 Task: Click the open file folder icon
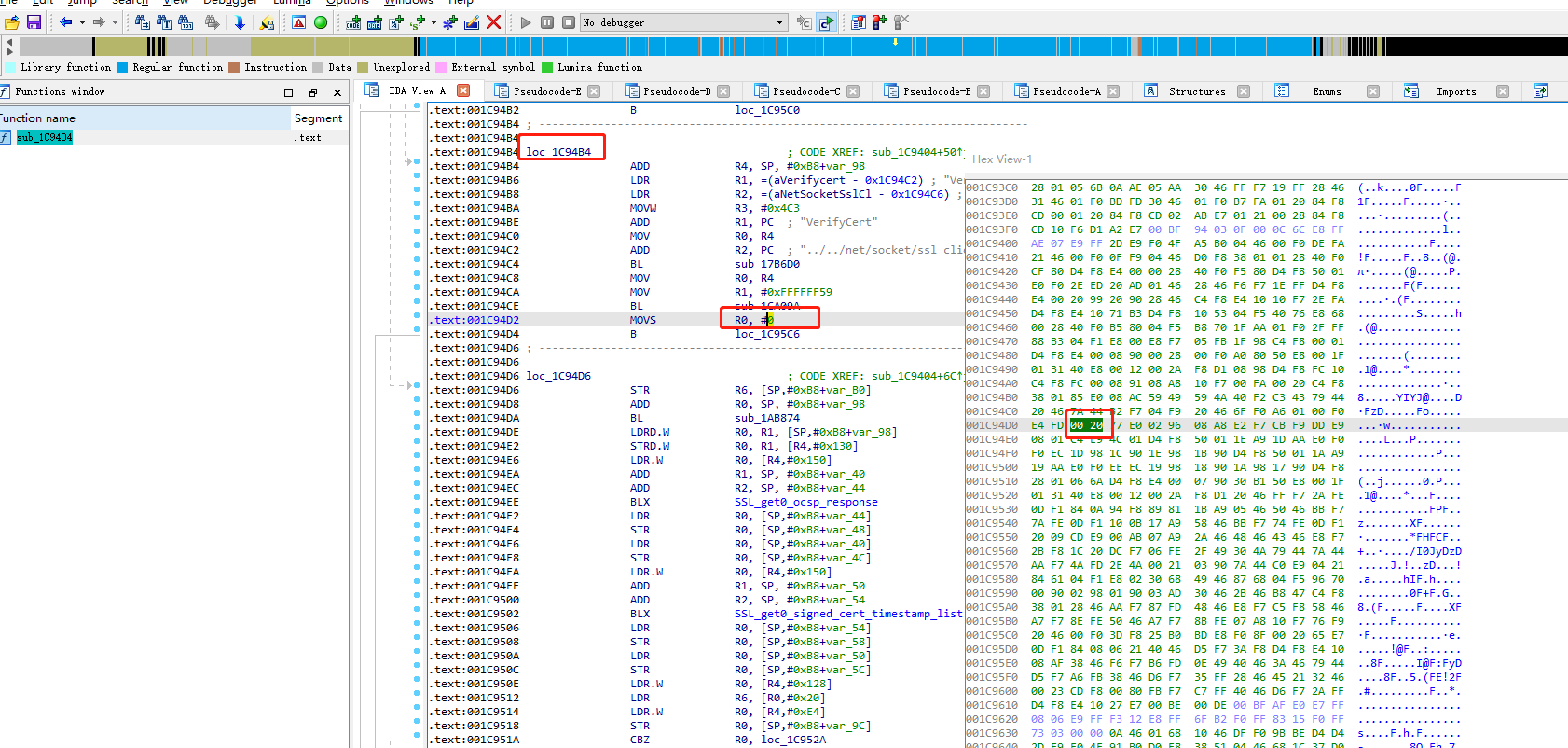tap(12, 22)
